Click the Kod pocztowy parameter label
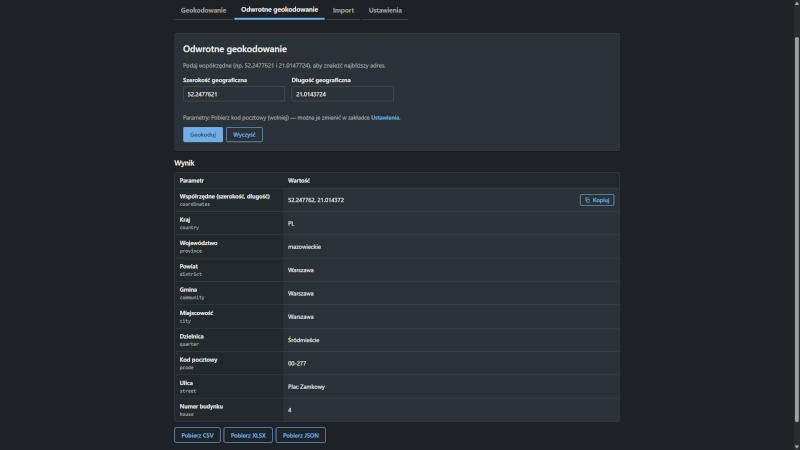The image size is (800, 450). (198, 360)
